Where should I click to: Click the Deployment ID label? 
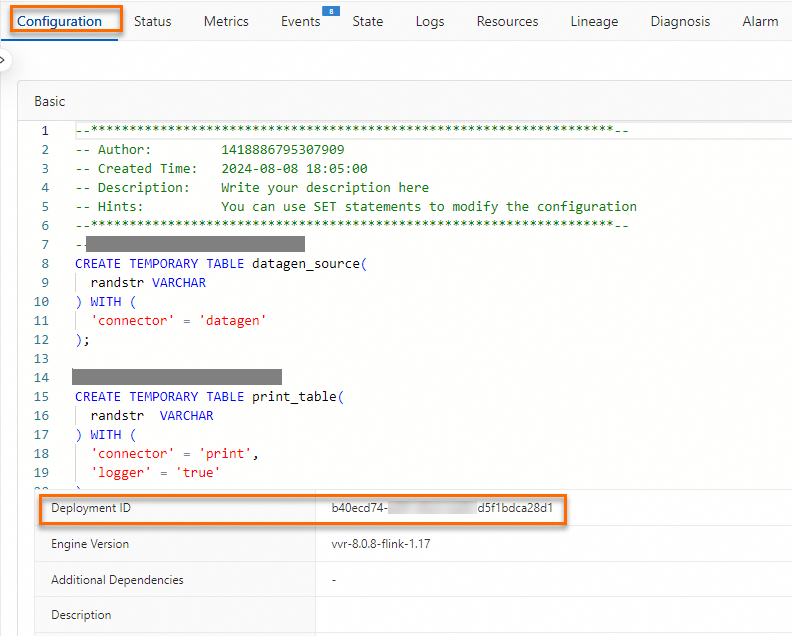point(91,508)
